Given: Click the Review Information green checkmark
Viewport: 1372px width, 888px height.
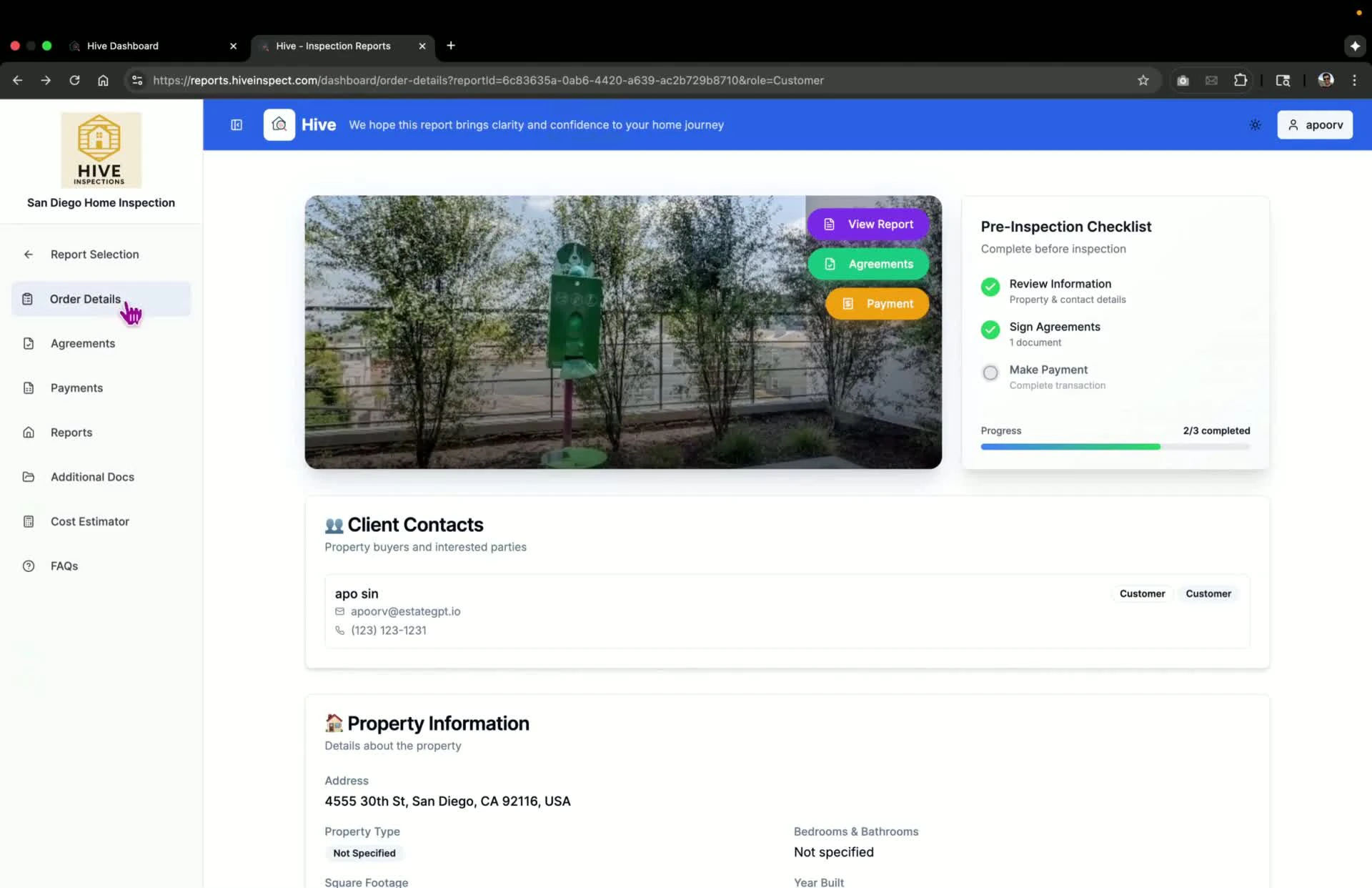Looking at the screenshot, I should point(990,287).
